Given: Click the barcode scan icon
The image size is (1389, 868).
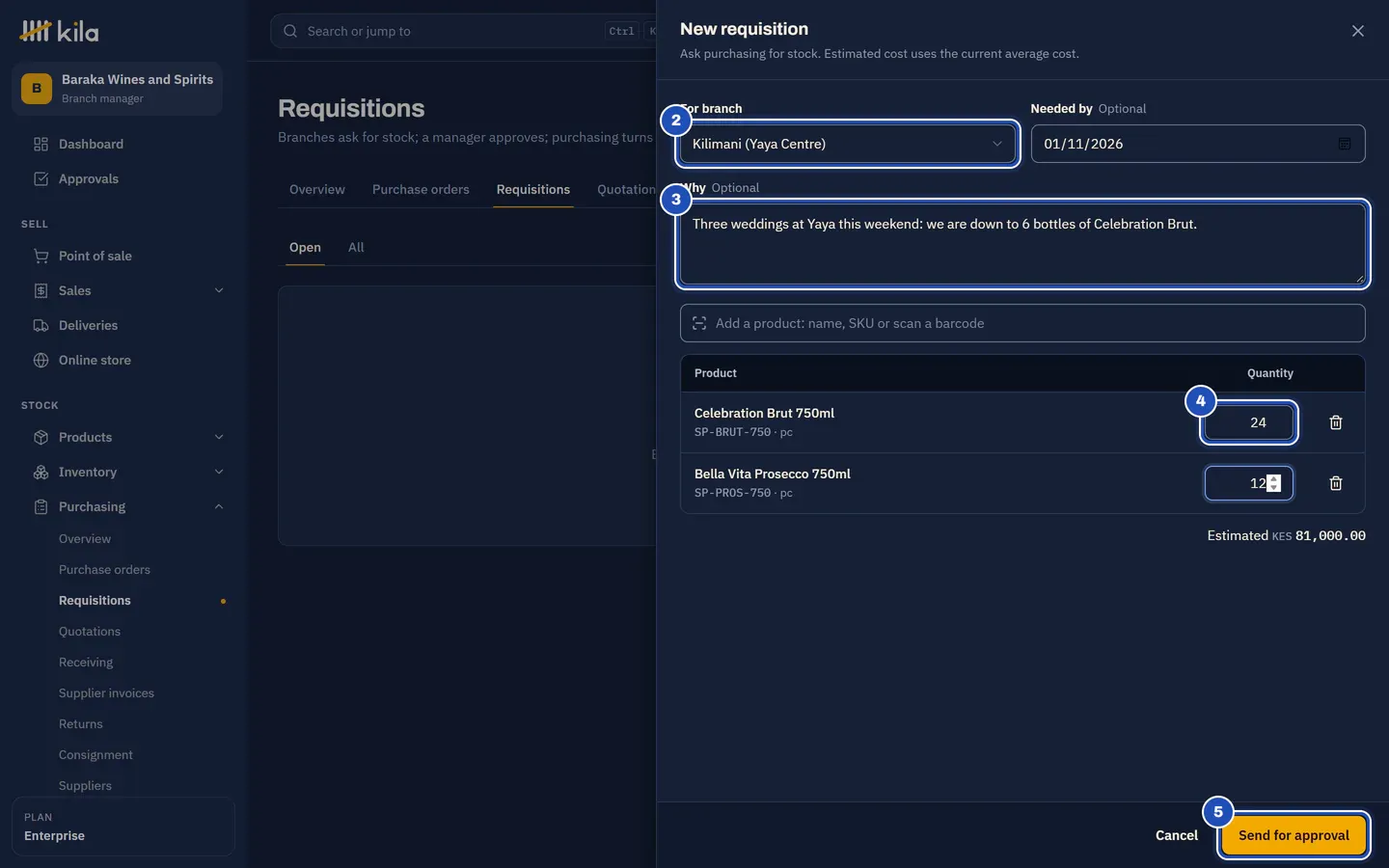Looking at the screenshot, I should tap(699, 323).
